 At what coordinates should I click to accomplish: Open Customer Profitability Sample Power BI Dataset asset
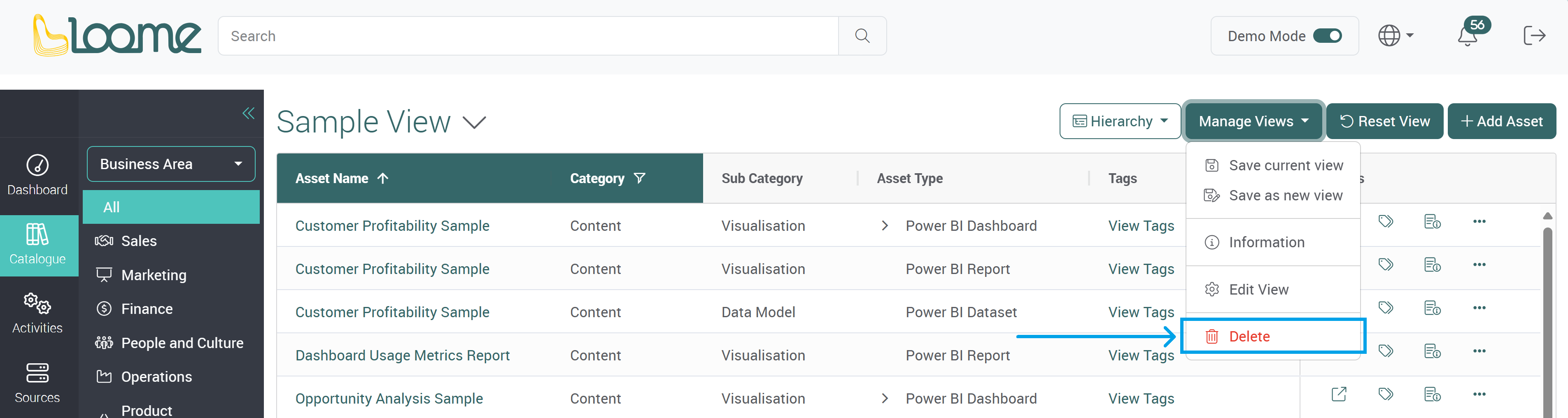click(x=392, y=312)
